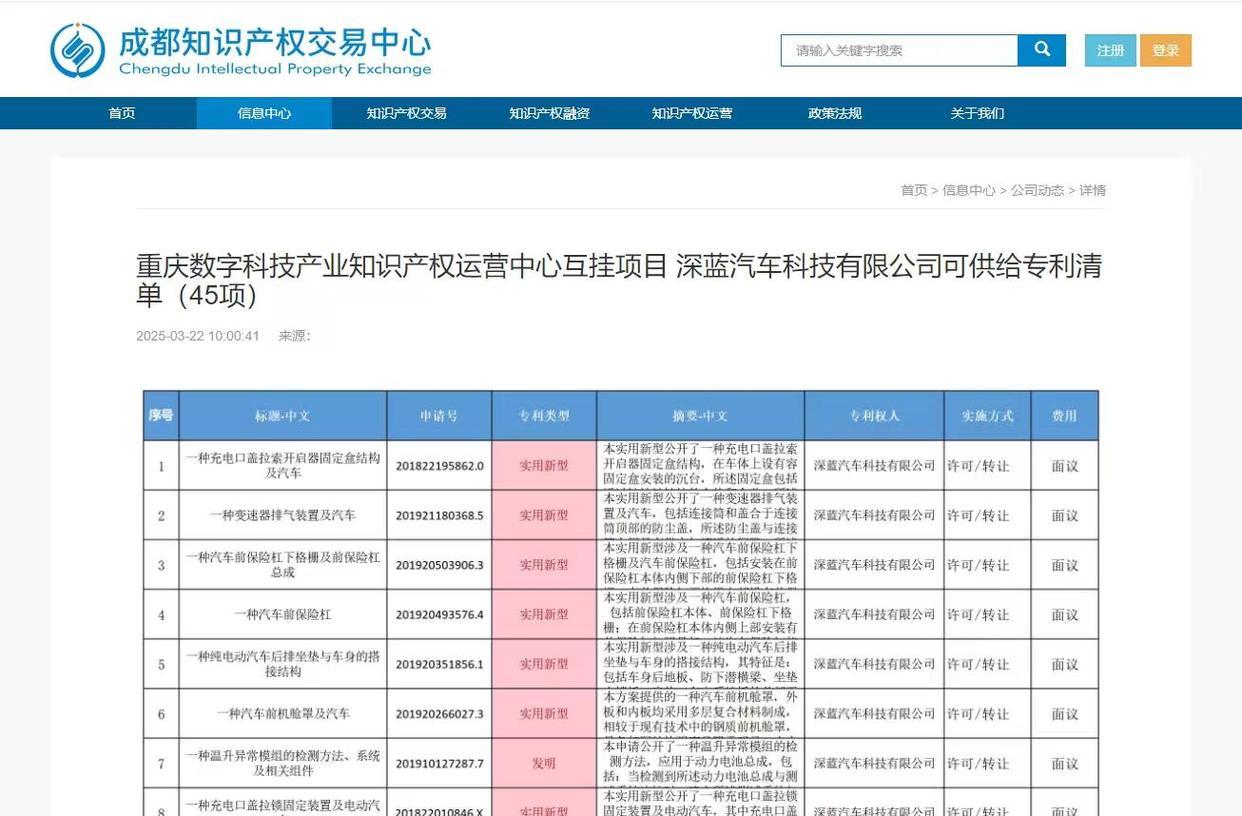The width and height of the screenshot is (1242, 816).
Task: Click the Chengdu IP Exchange logo icon
Action: coord(77,47)
